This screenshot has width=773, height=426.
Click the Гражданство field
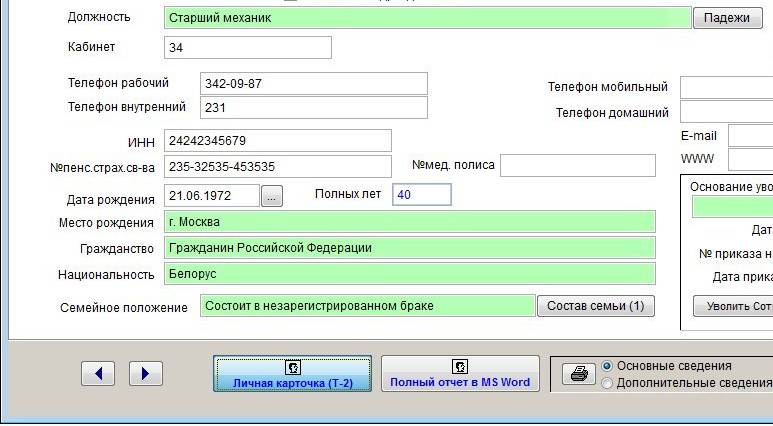point(410,248)
